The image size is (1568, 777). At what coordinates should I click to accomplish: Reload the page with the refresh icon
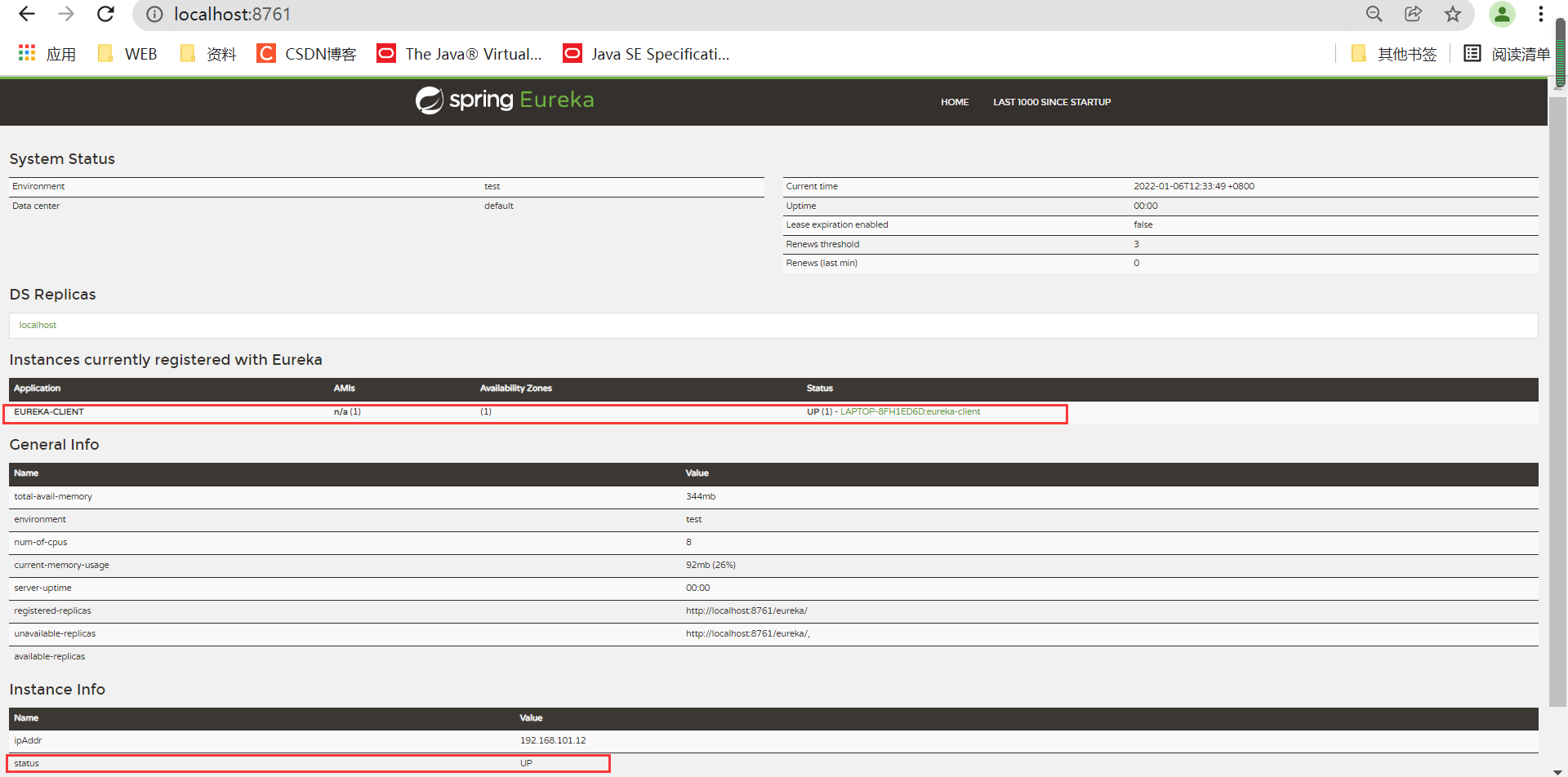[x=105, y=14]
